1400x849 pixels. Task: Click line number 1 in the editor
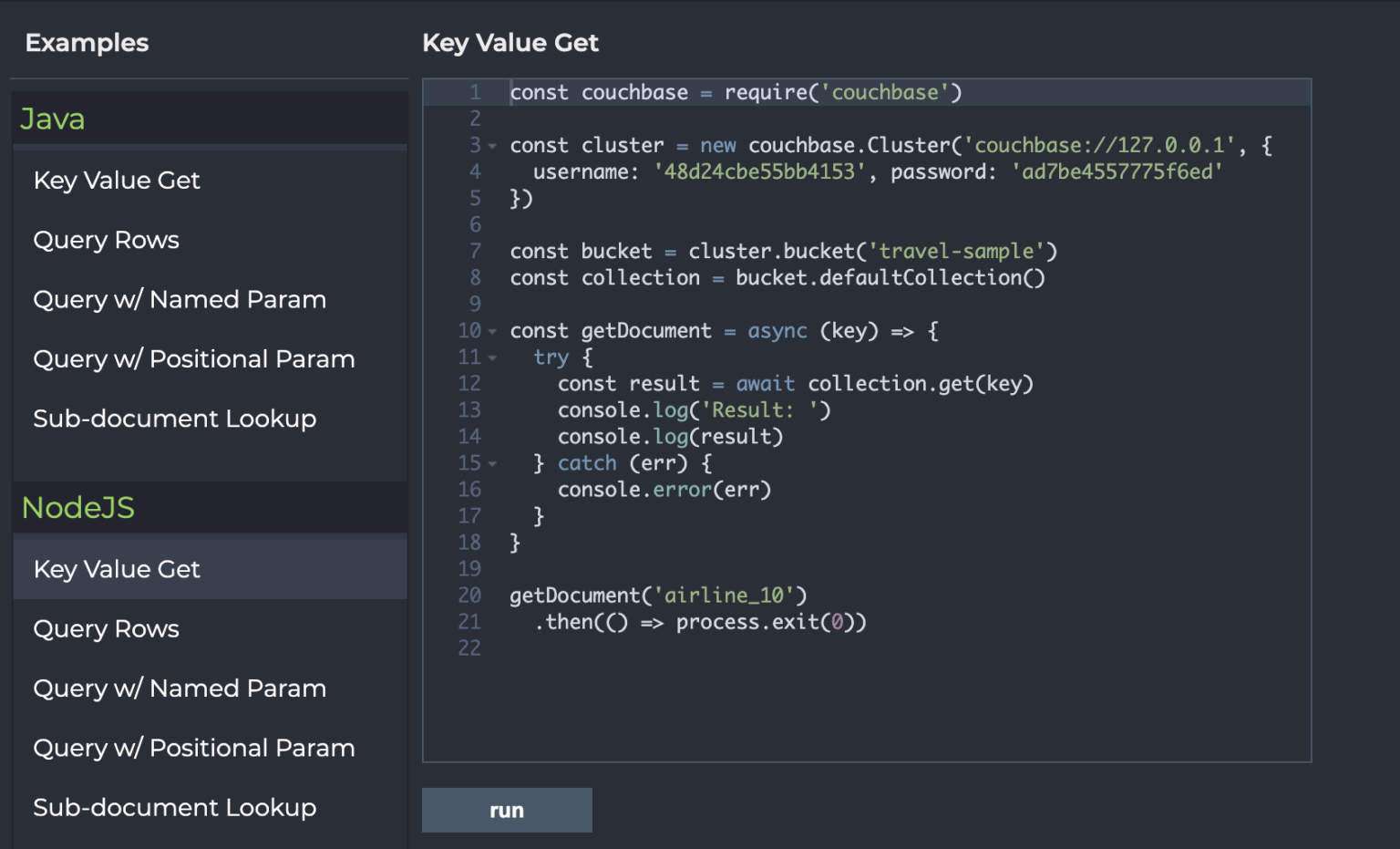474,92
